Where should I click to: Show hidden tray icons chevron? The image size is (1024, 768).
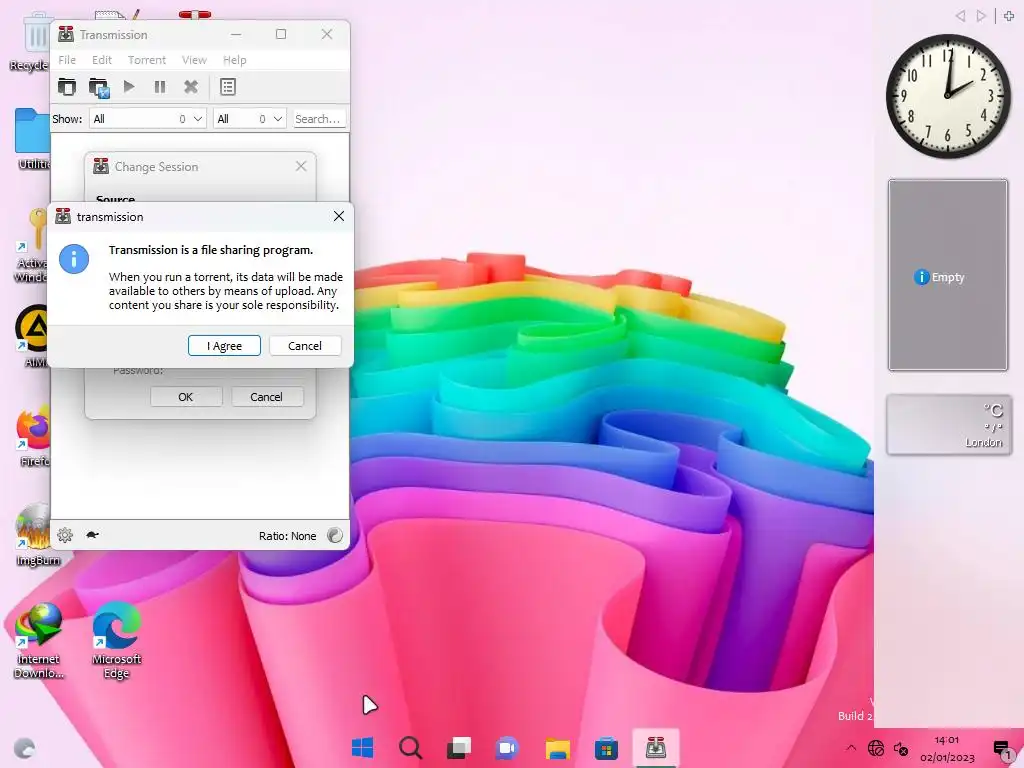(x=851, y=748)
